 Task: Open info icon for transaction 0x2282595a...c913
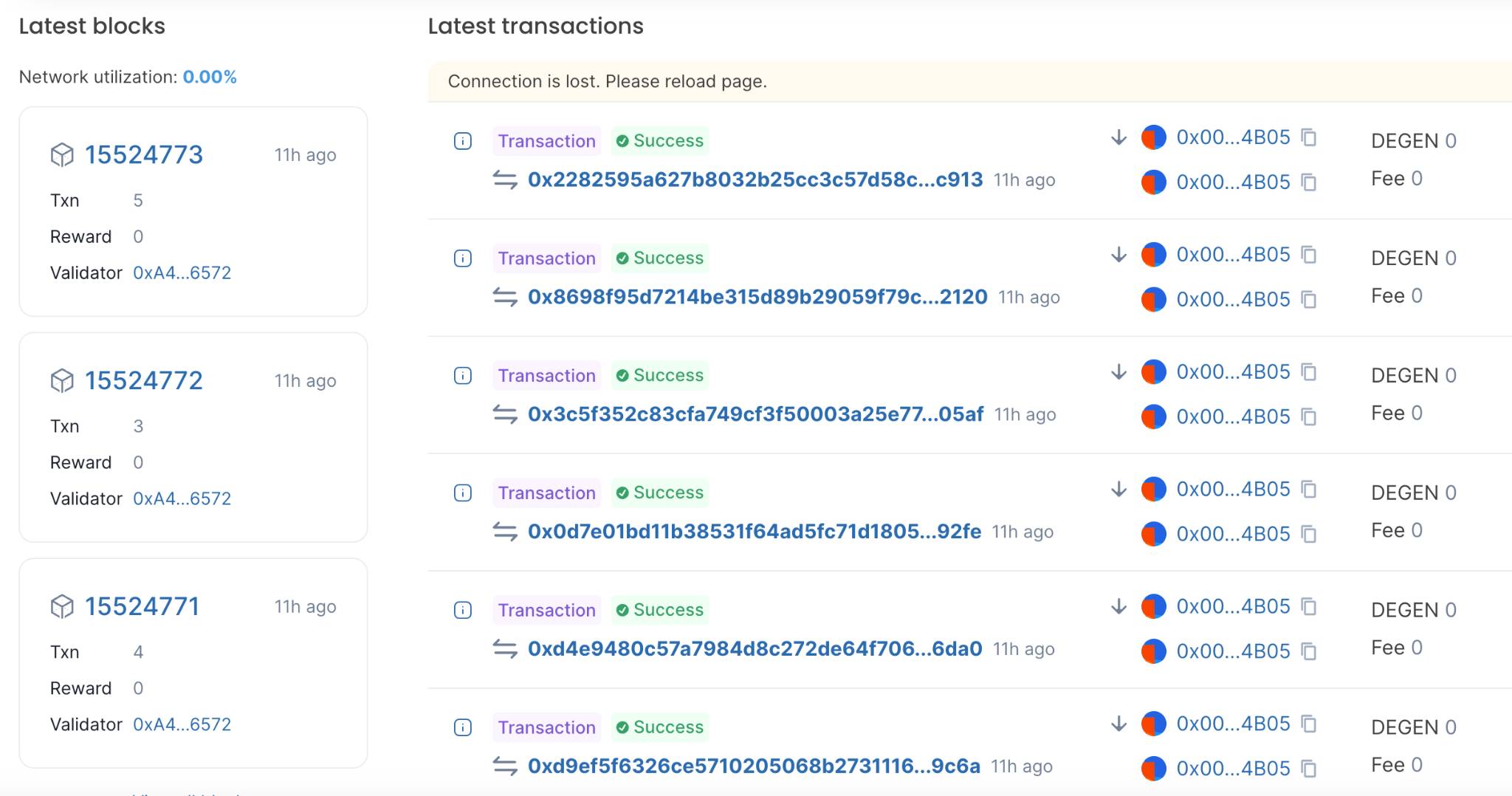point(463,141)
